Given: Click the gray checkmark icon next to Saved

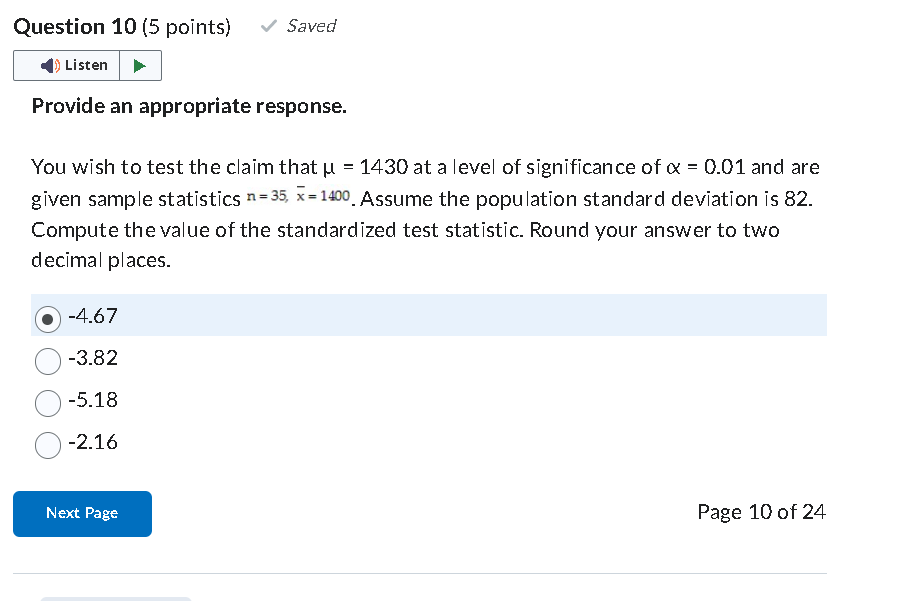Looking at the screenshot, I should [266, 26].
